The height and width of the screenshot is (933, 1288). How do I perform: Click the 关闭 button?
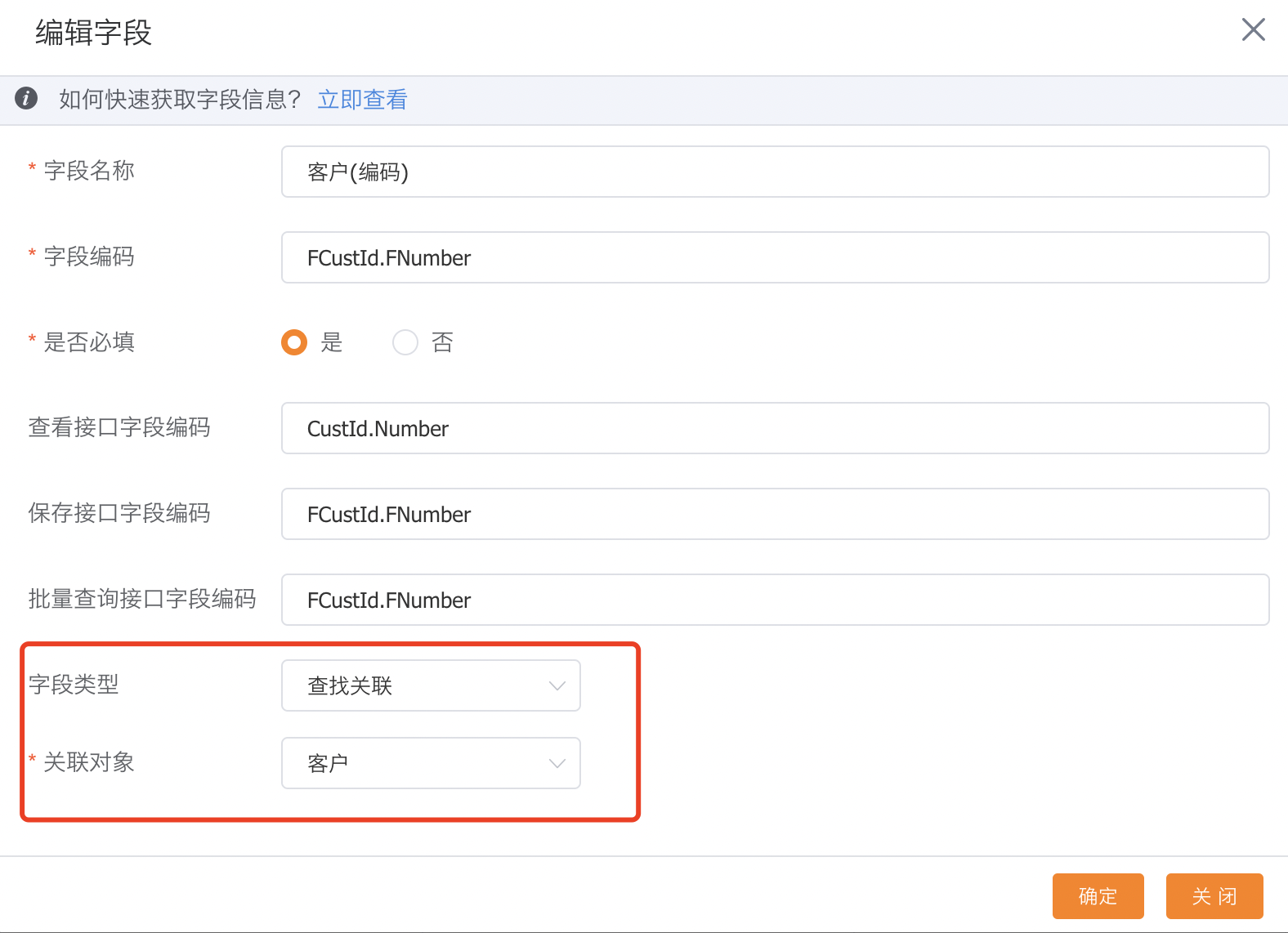1214,896
